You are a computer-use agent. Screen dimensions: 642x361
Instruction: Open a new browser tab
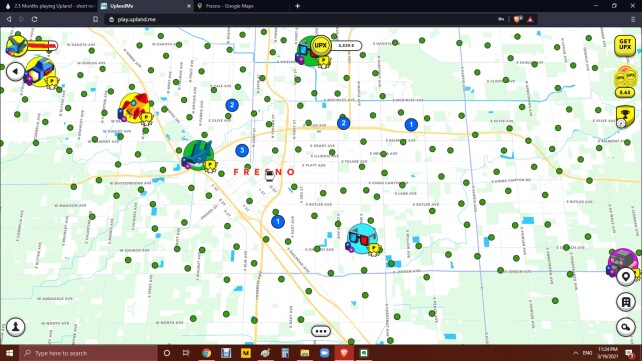click(x=298, y=6)
